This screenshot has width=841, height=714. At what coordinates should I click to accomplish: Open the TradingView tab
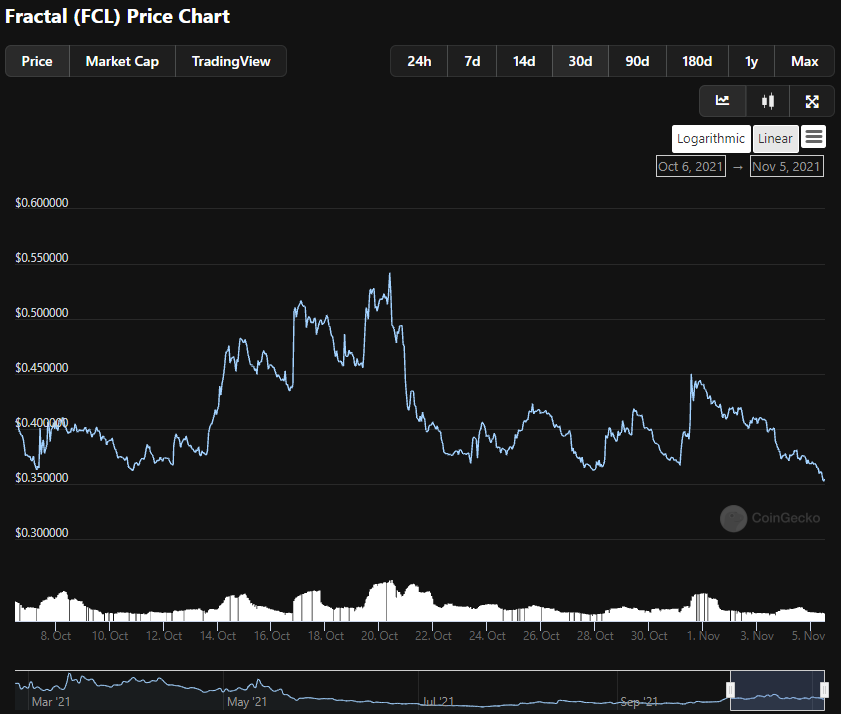(231, 61)
